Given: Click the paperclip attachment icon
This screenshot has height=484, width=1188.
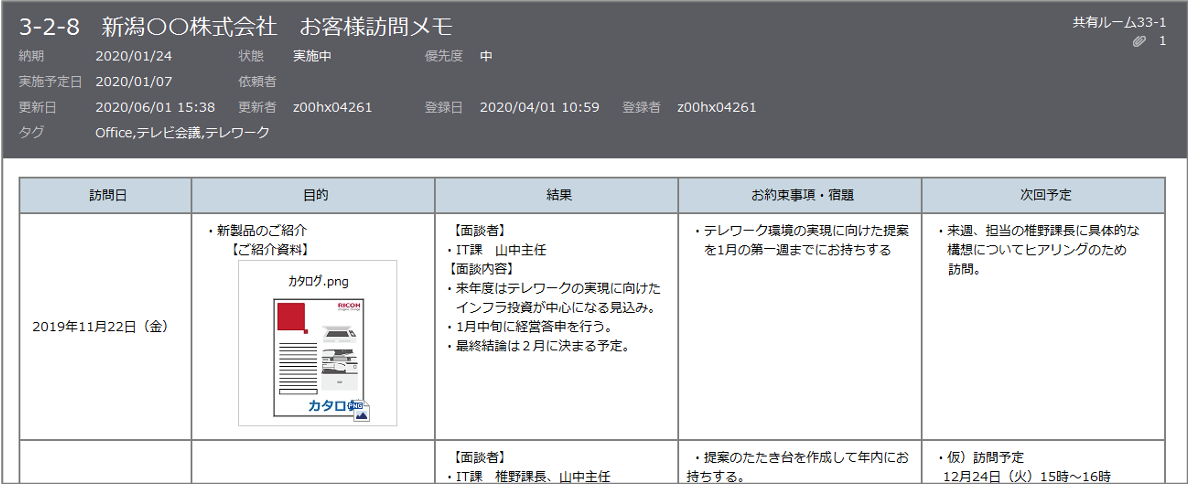Looking at the screenshot, I should click(1138, 42).
